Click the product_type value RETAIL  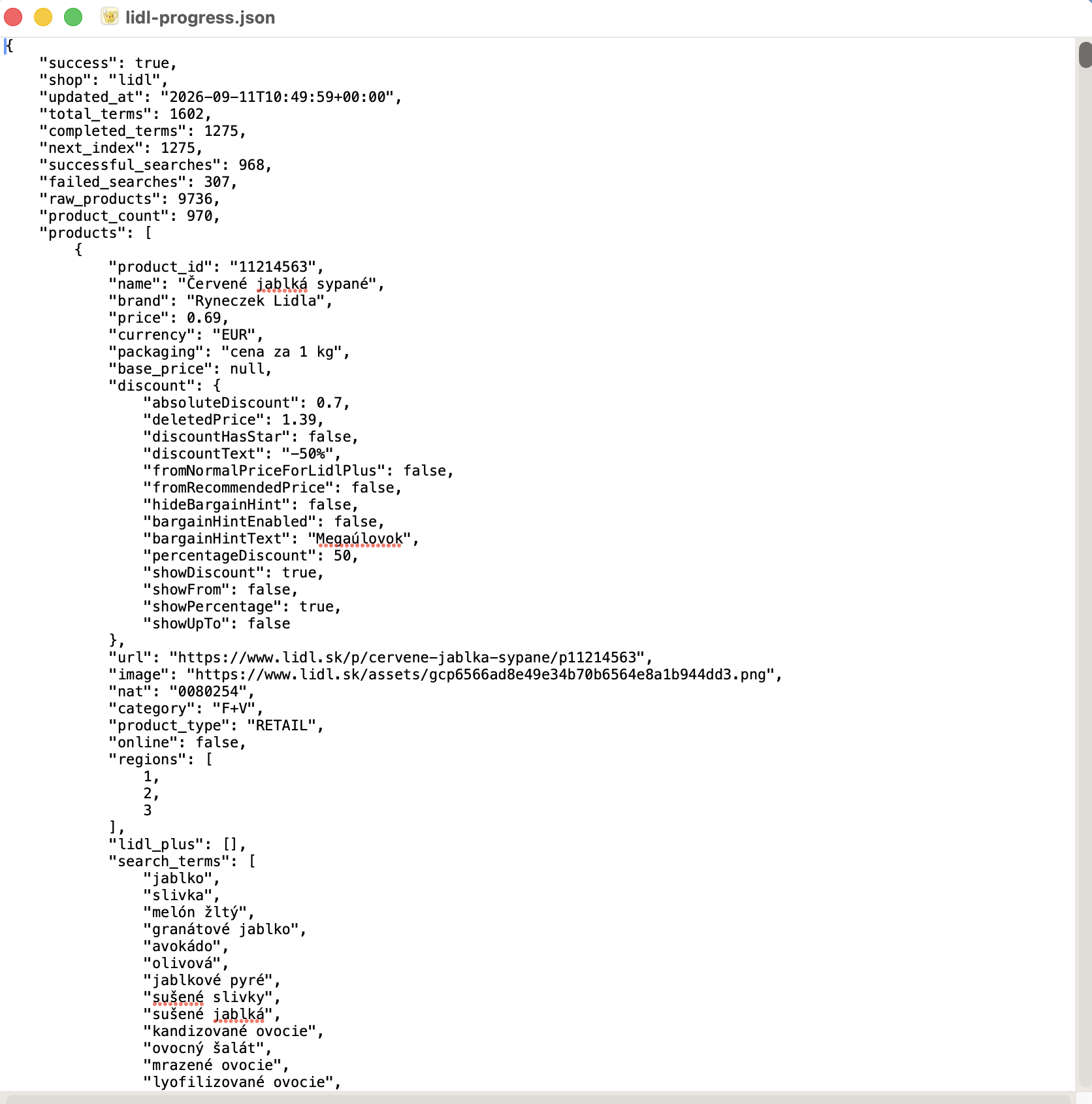(x=281, y=726)
